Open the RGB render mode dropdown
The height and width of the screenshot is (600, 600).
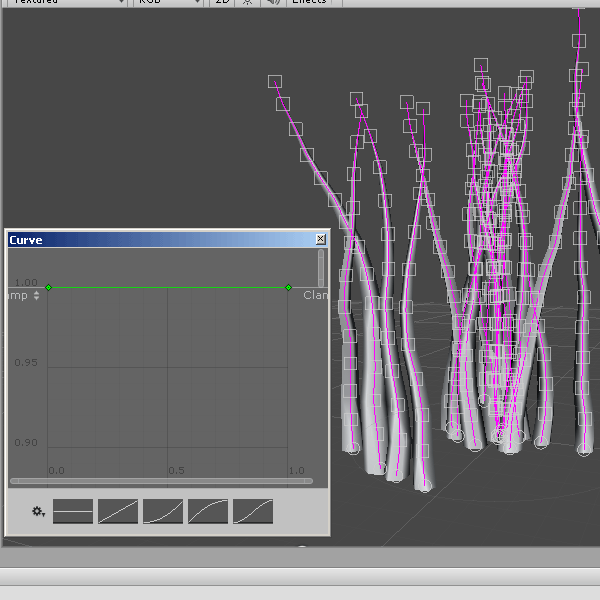coord(168,3)
